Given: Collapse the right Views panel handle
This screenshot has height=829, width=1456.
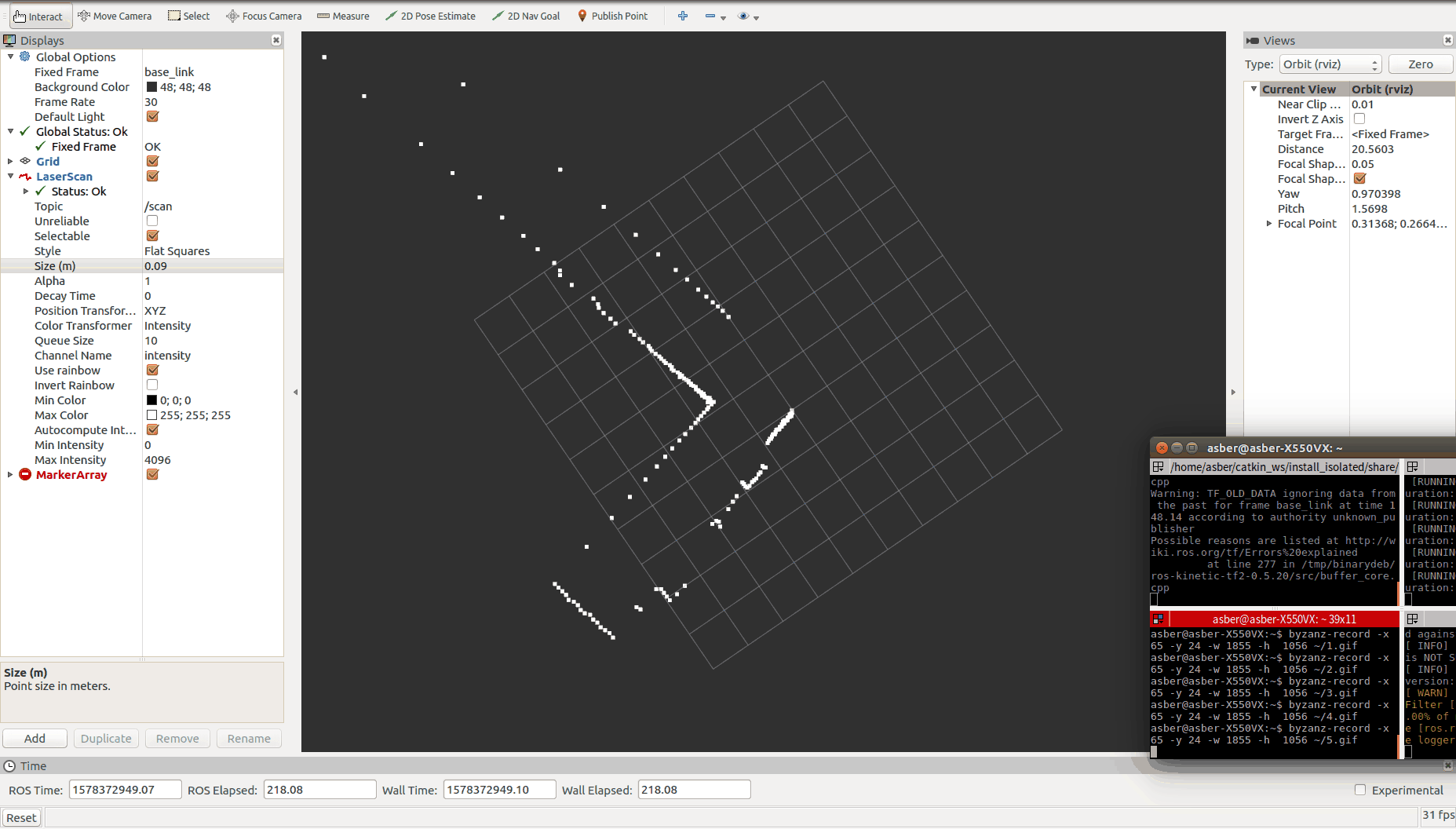Looking at the screenshot, I should 1233,392.
